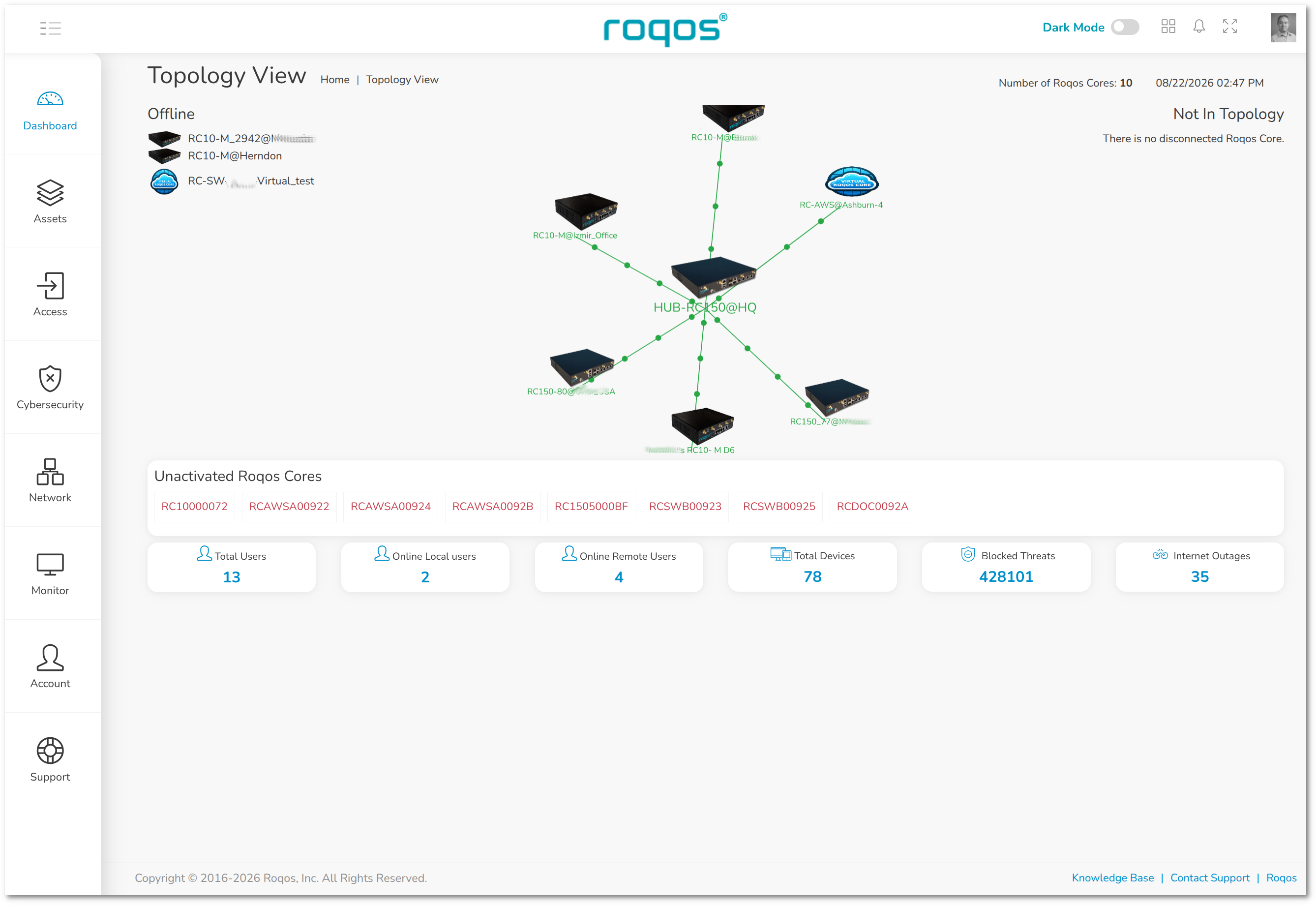Open the Total Devices card
The height and width of the screenshot is (905, 1316).
[812, 567]
